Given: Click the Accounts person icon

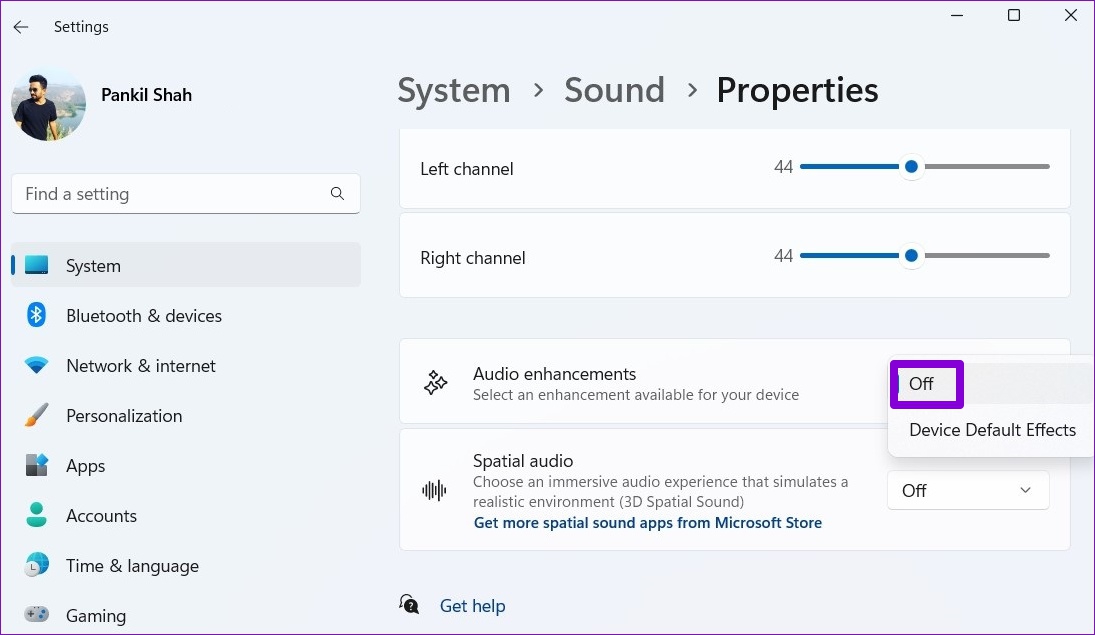Looking at the screenshot, I should pos(37,516).
